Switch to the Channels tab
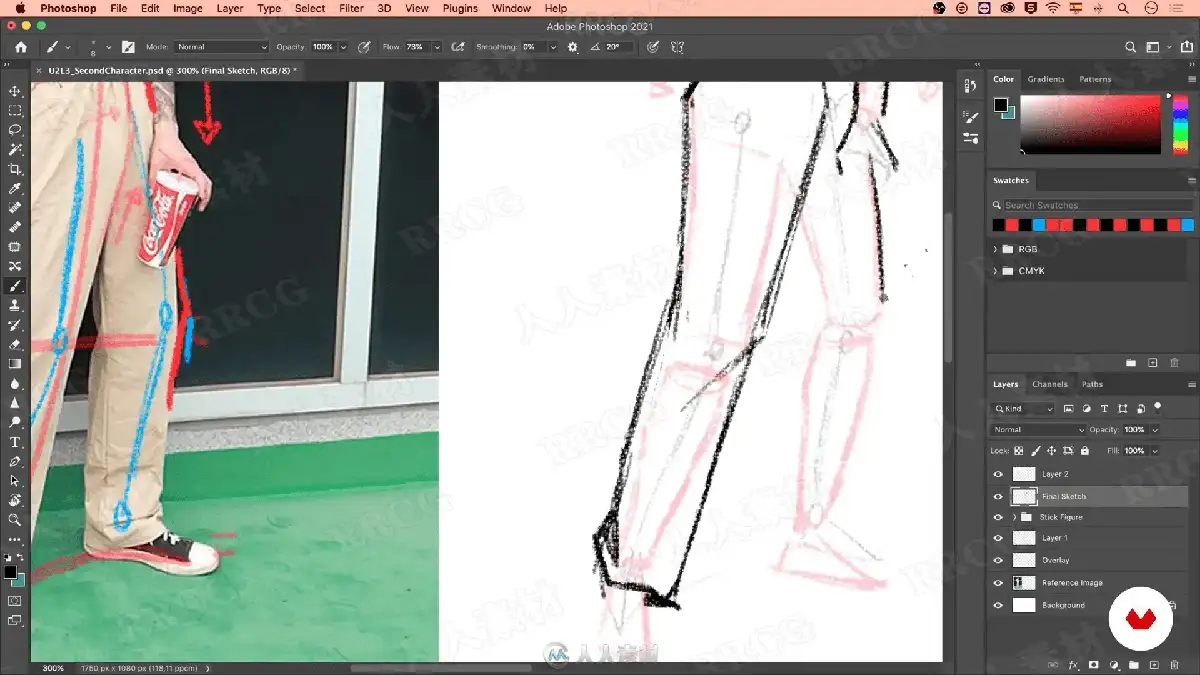The height and width of the screenshot is (675, 1200). pos(1050,384)
